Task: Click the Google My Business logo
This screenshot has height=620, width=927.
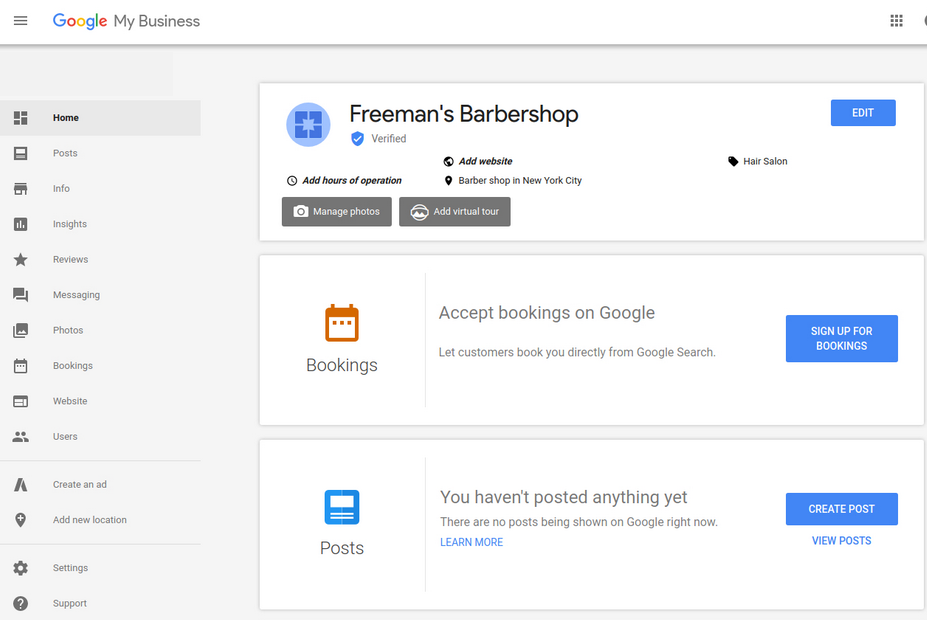Action: [x=127, y=21]
